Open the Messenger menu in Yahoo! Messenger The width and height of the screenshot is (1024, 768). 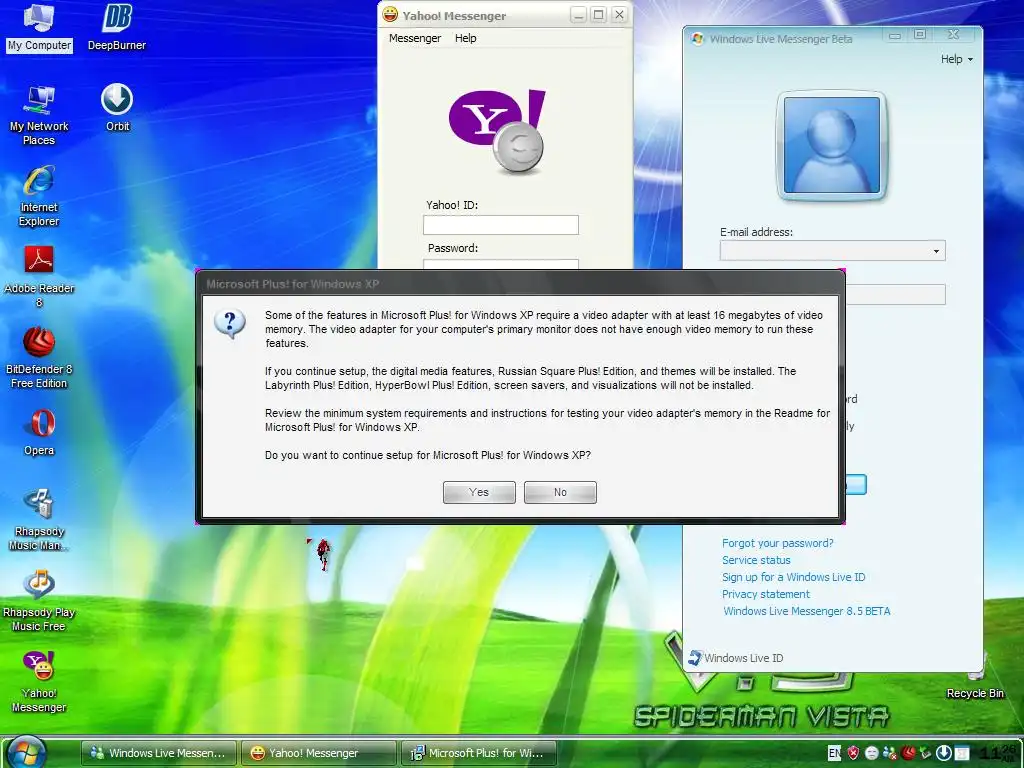click(x=415, y=38)
